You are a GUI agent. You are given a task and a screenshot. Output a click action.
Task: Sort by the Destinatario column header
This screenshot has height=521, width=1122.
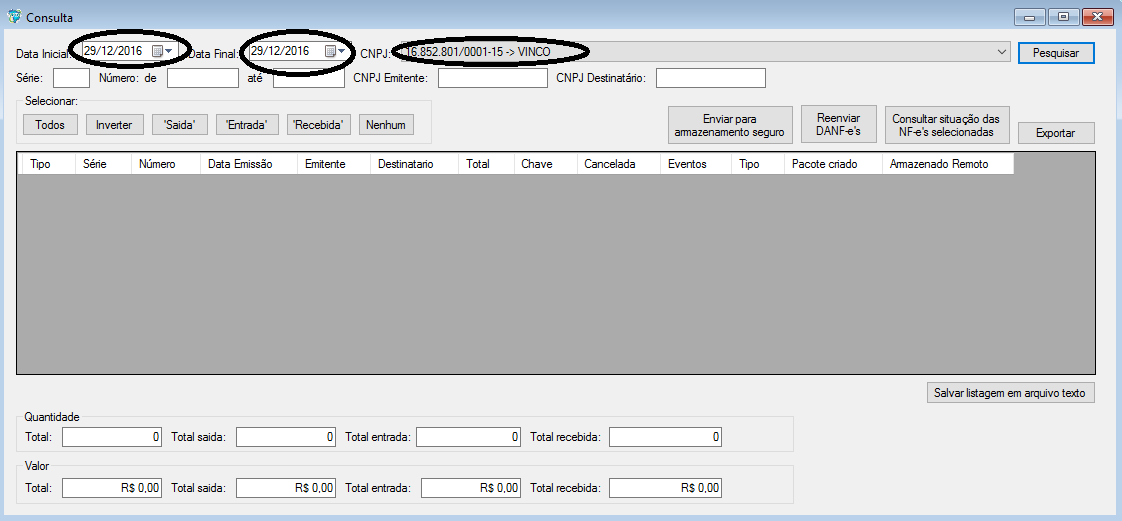point(414,164)
